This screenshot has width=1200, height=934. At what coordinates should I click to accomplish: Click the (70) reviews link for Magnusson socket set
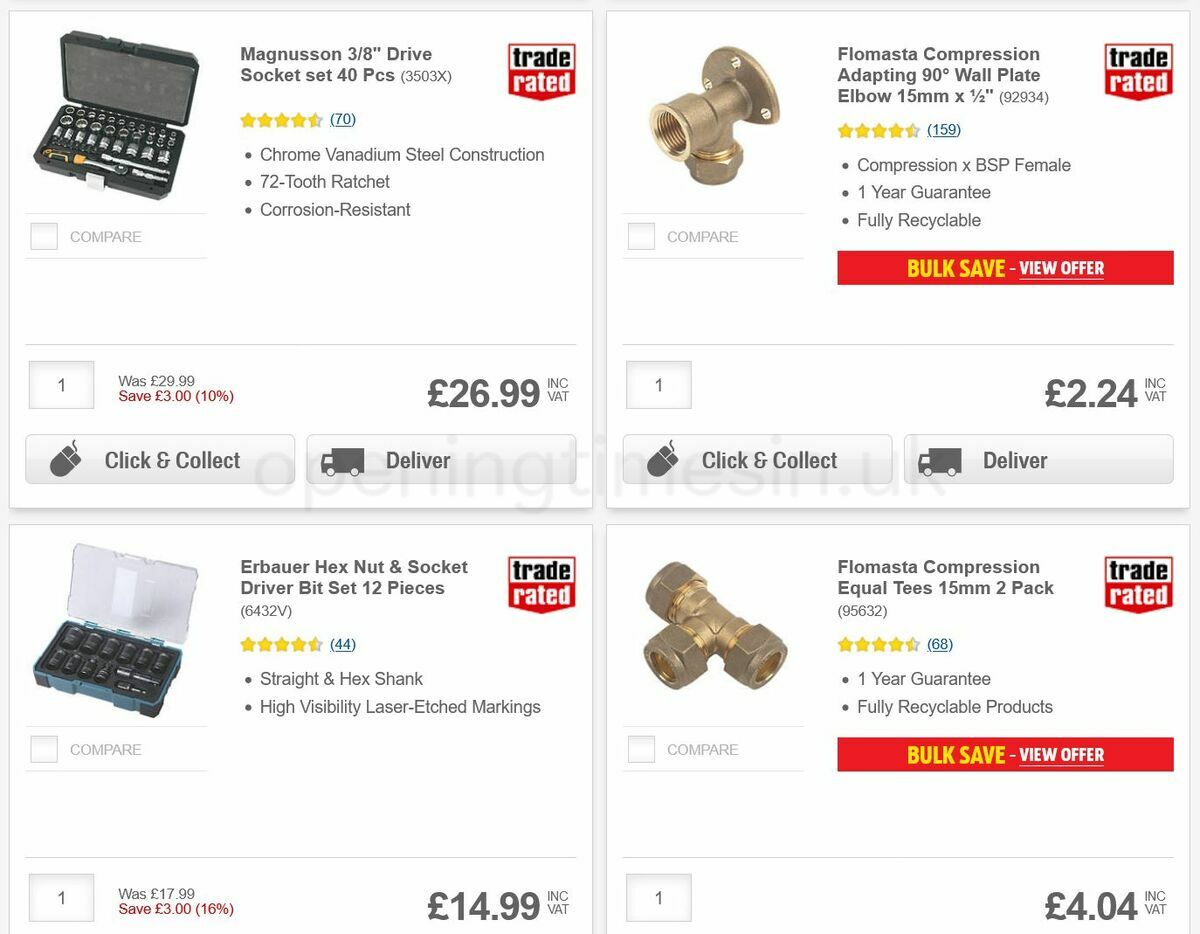(x=341, y=119)
